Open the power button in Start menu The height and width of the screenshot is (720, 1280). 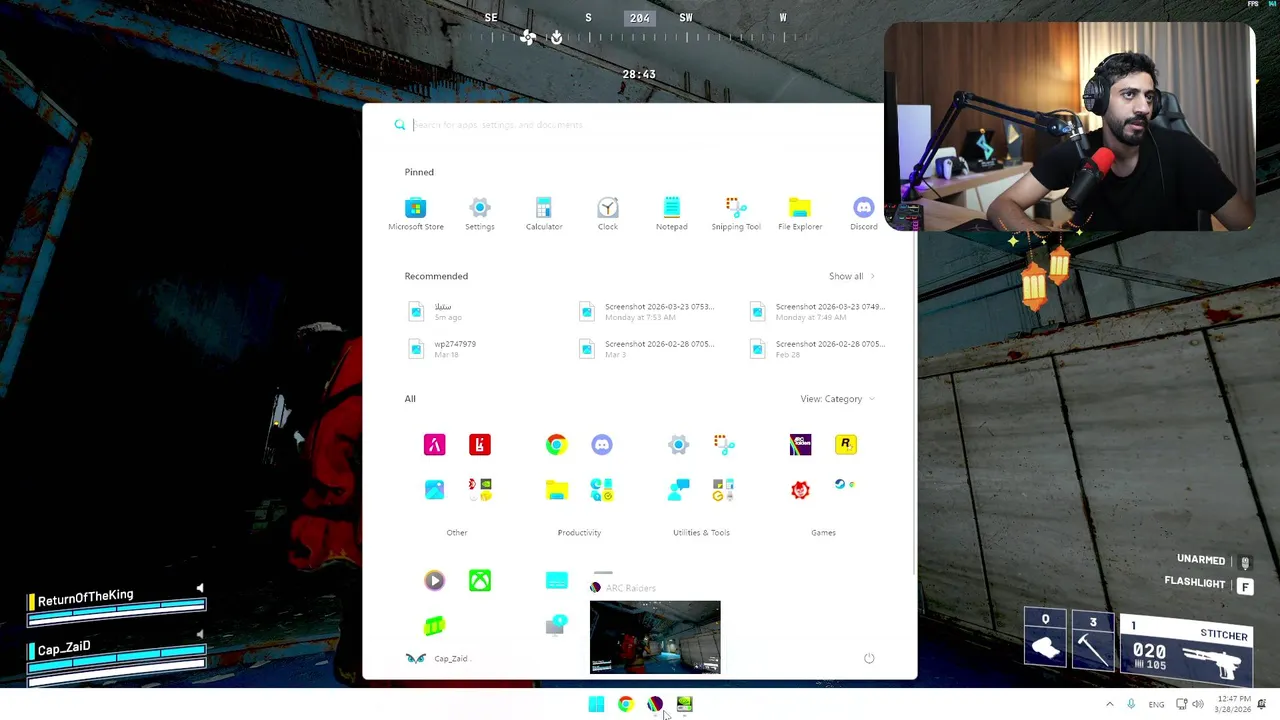869,658
